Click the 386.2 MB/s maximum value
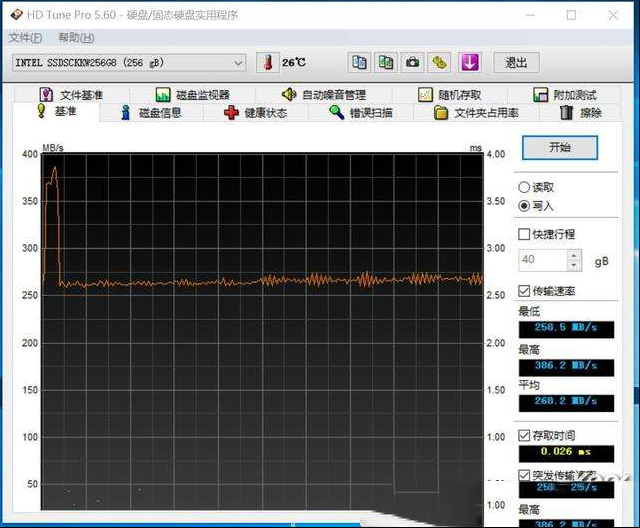 pos(566,367)
